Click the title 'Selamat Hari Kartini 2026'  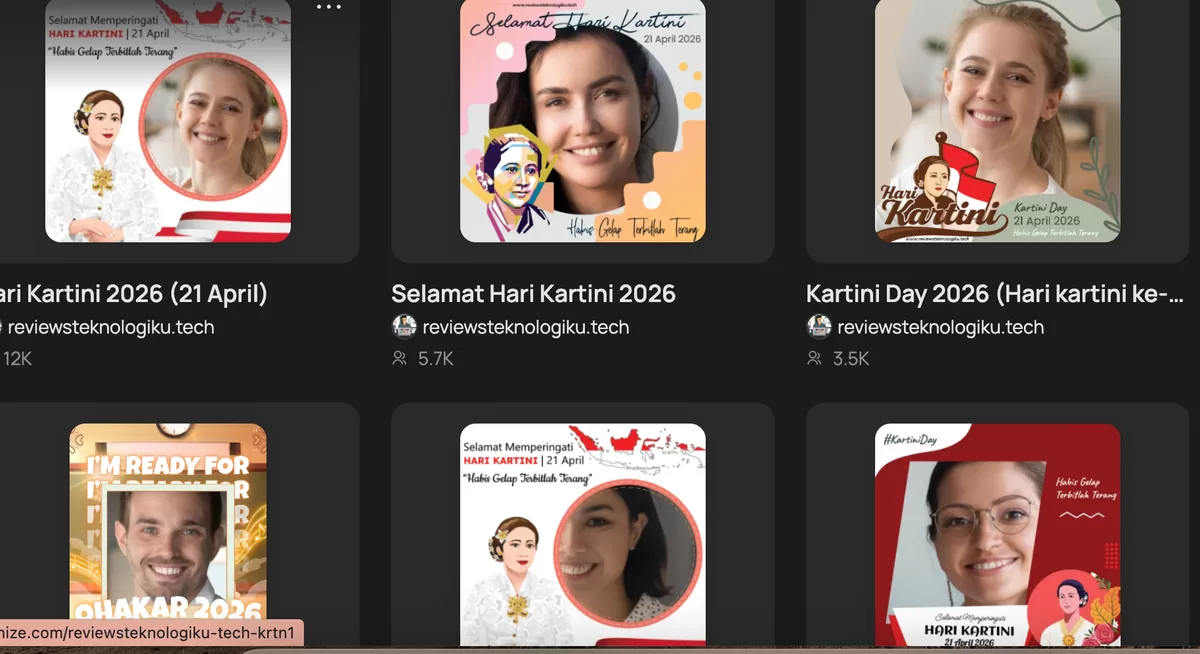[533, 293]
